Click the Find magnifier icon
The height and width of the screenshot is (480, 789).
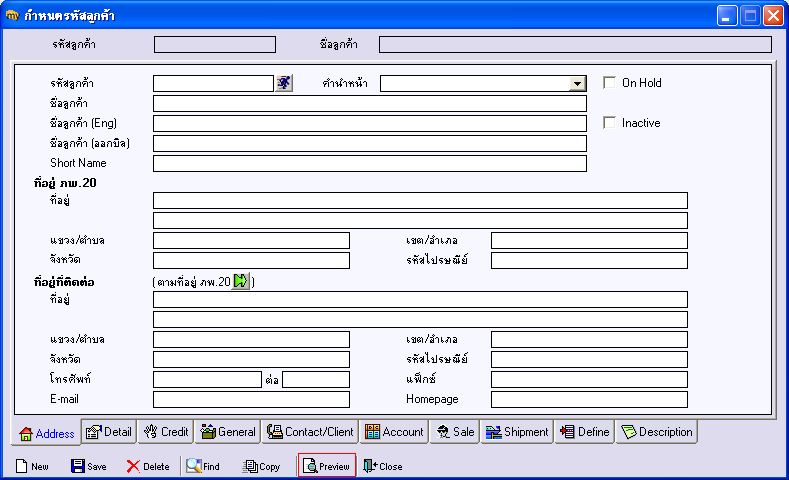point(194,466)
